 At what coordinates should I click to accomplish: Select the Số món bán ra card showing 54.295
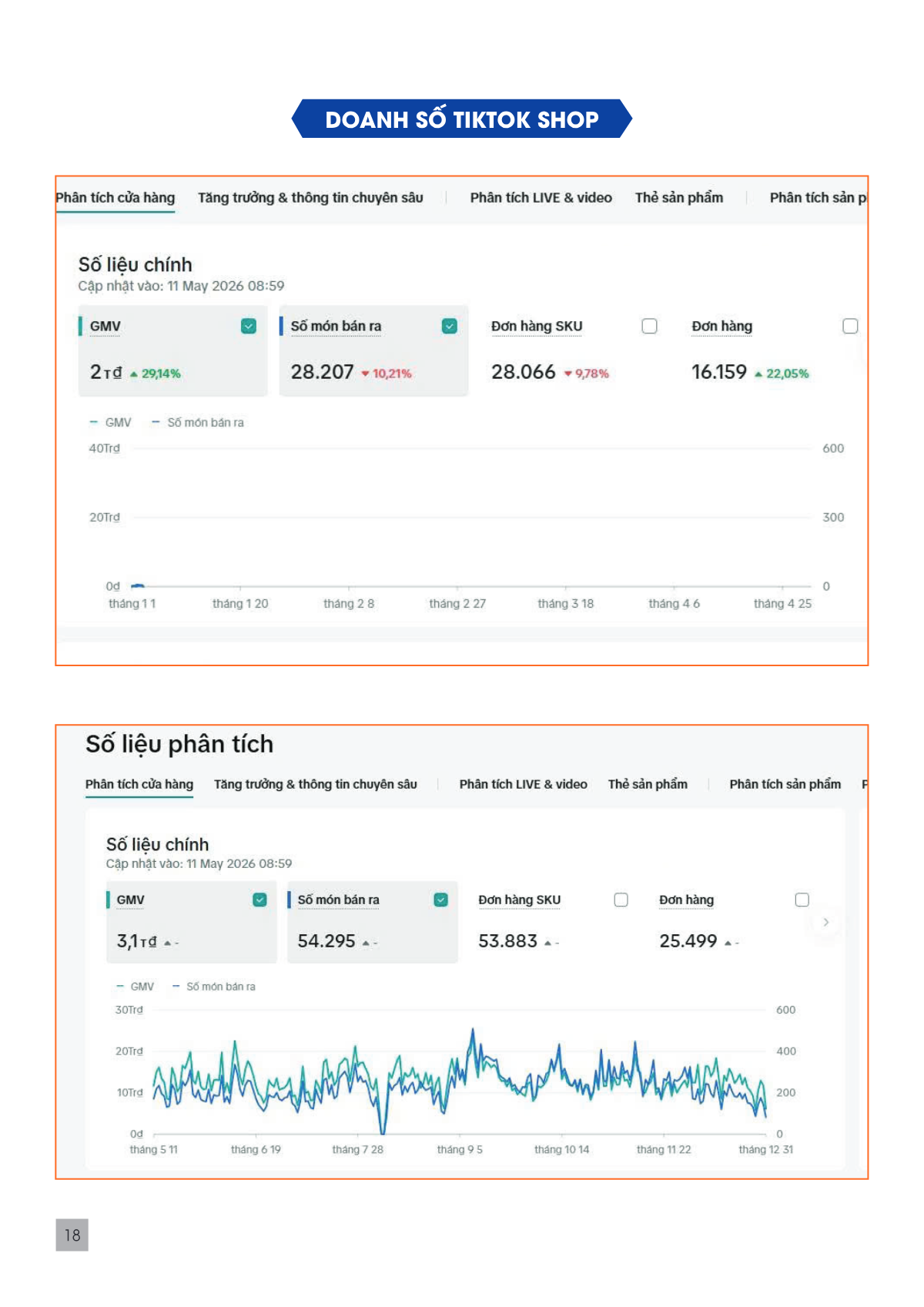click(x=372, y=922)
